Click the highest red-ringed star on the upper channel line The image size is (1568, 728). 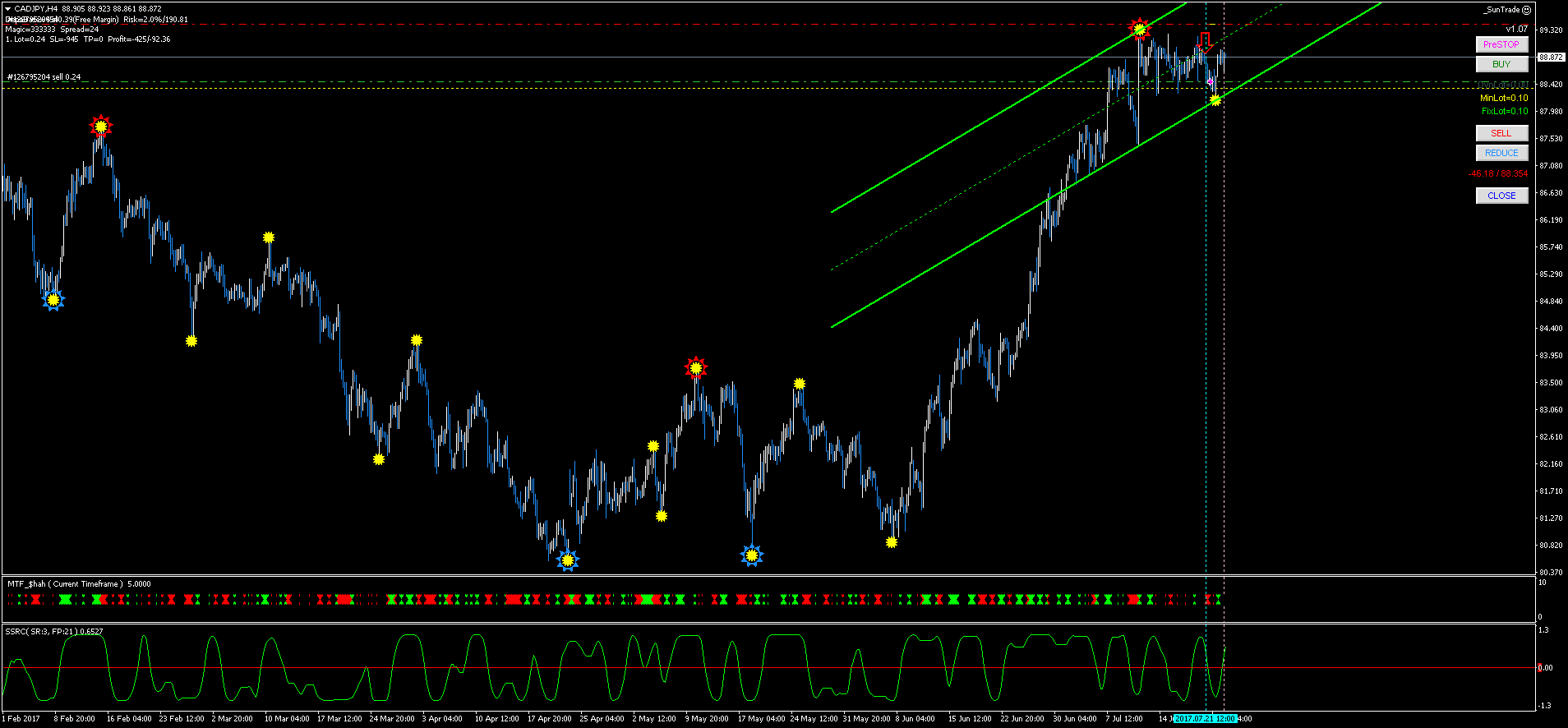pyautogui.click(x=1139, y=30)
